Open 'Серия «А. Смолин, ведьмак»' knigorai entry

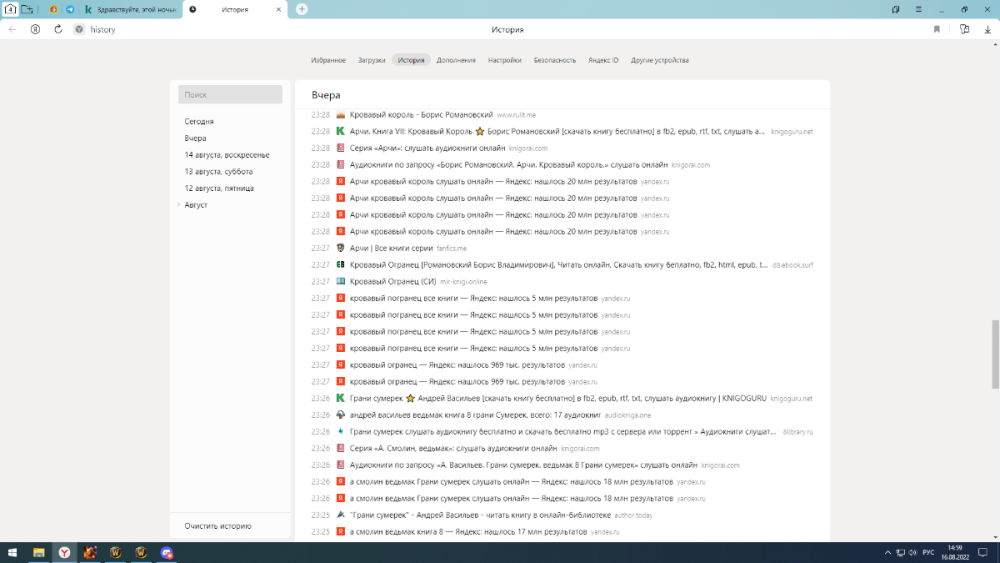click(x=453, y=448)
